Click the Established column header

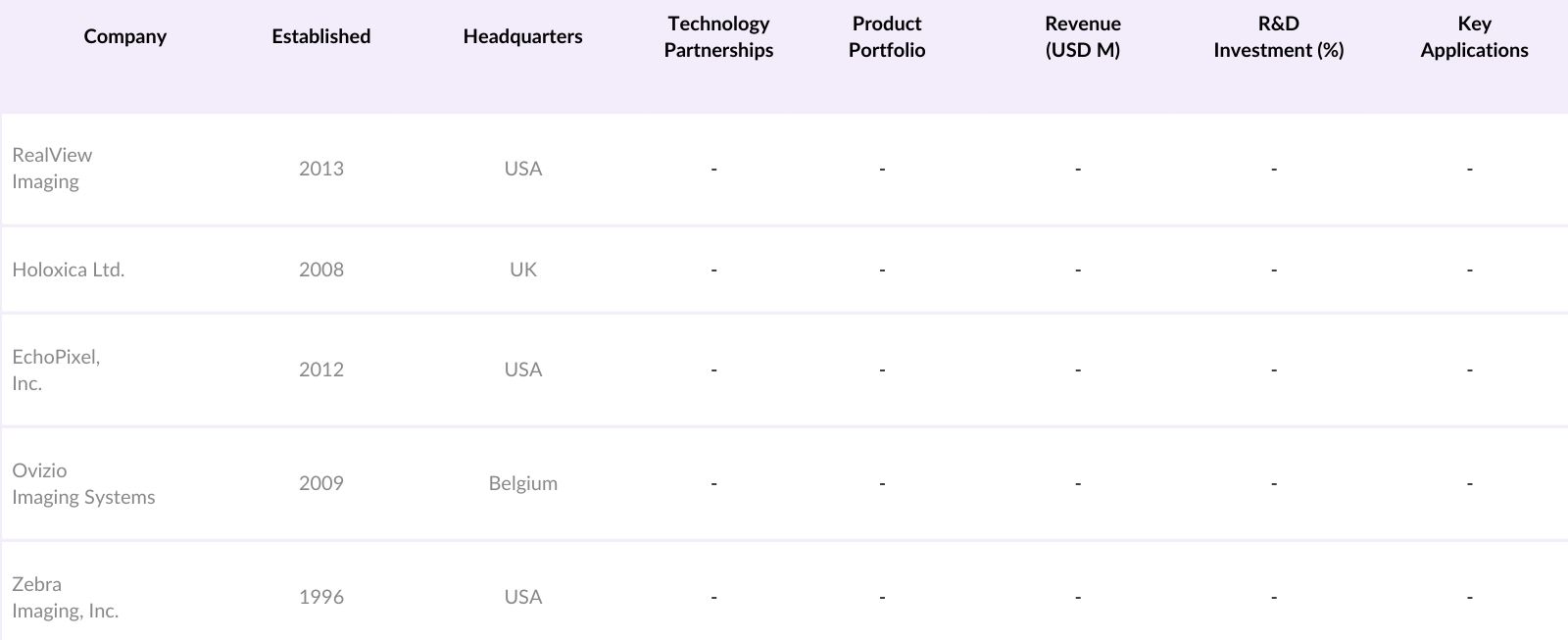(x=320, y=37)
